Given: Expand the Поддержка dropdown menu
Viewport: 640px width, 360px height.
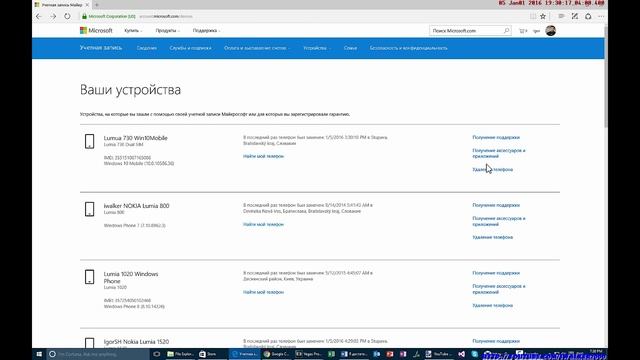Looking at the screenshot, I should coord(206,31).
